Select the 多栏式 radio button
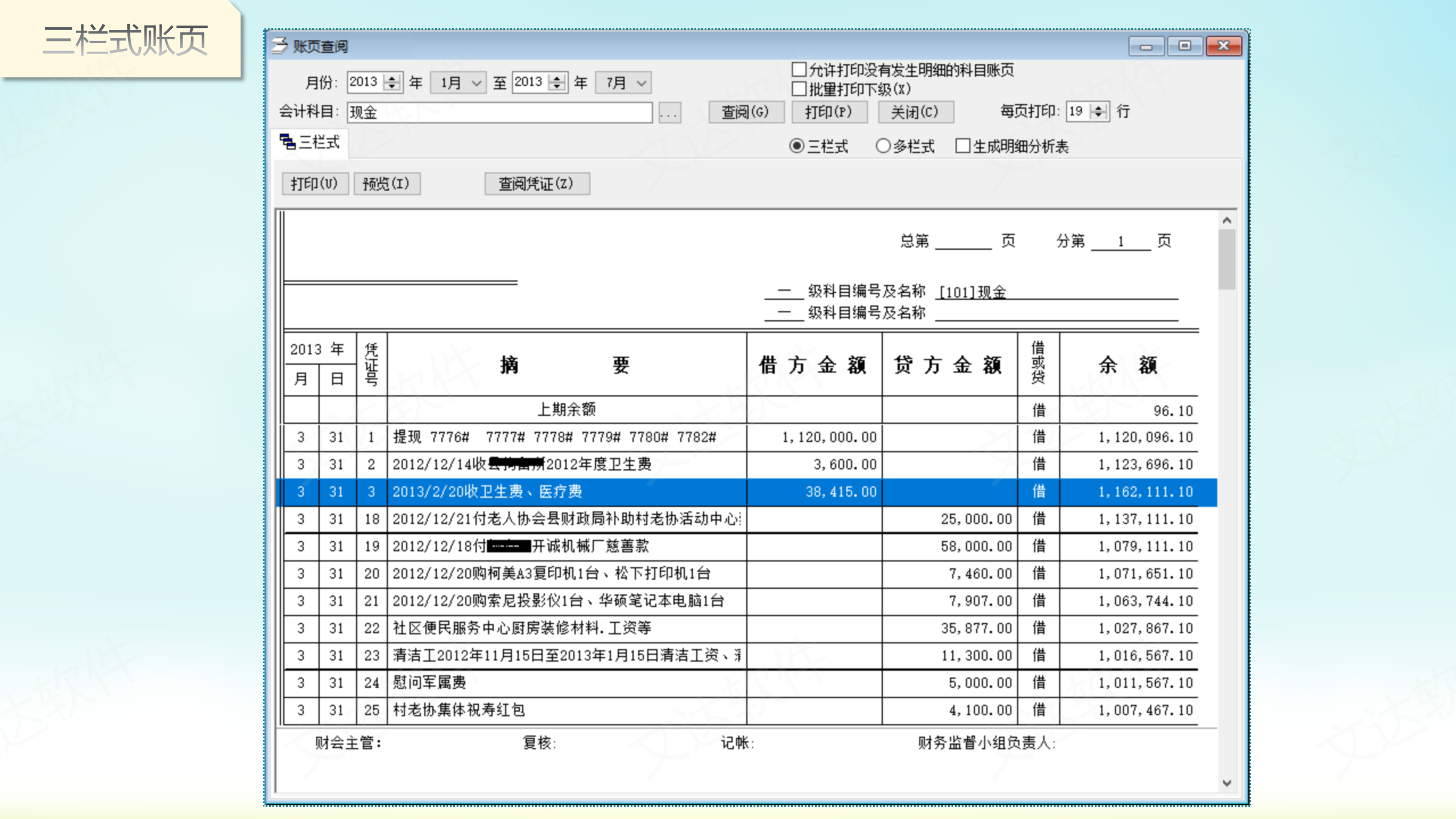 click(x=883, y=146)
